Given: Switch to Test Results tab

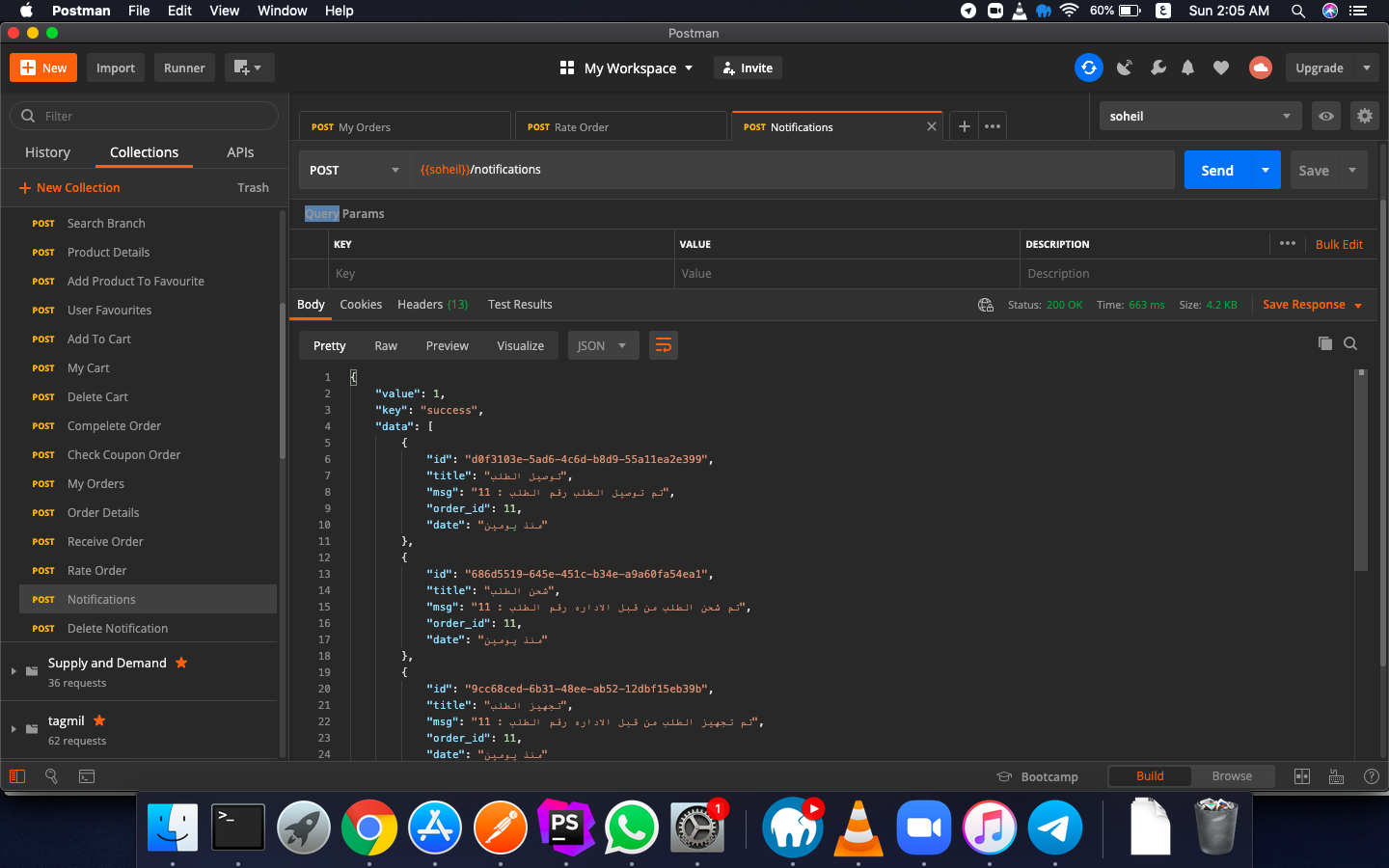Looking at the screenshot, I should click(520, 304).
